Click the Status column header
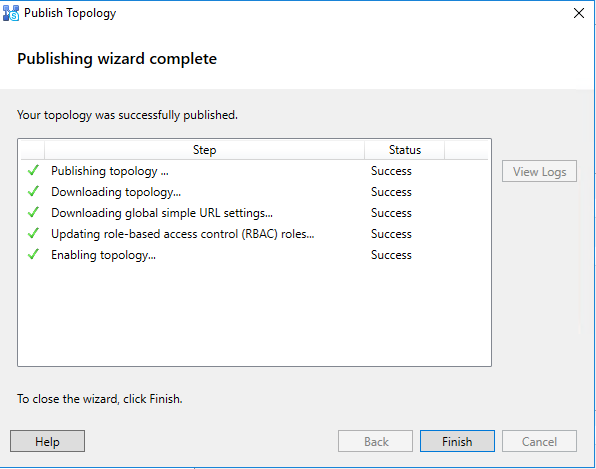The image size is (596, 469). coord(405,150)
